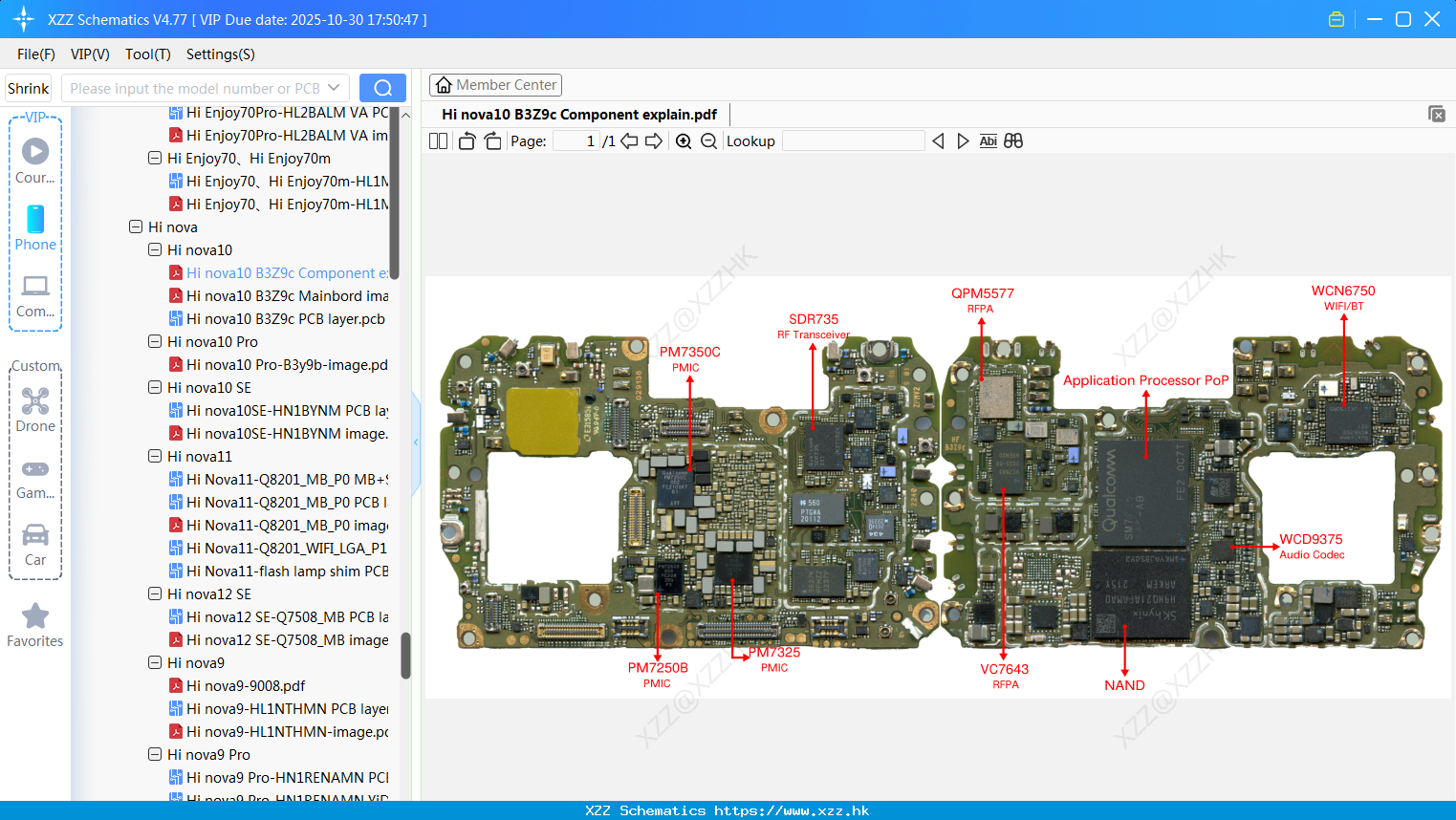Click the yellow gift box icon in title bar
The image size is (1456, 820).
pyautogui.click(x=1336, y=19)
